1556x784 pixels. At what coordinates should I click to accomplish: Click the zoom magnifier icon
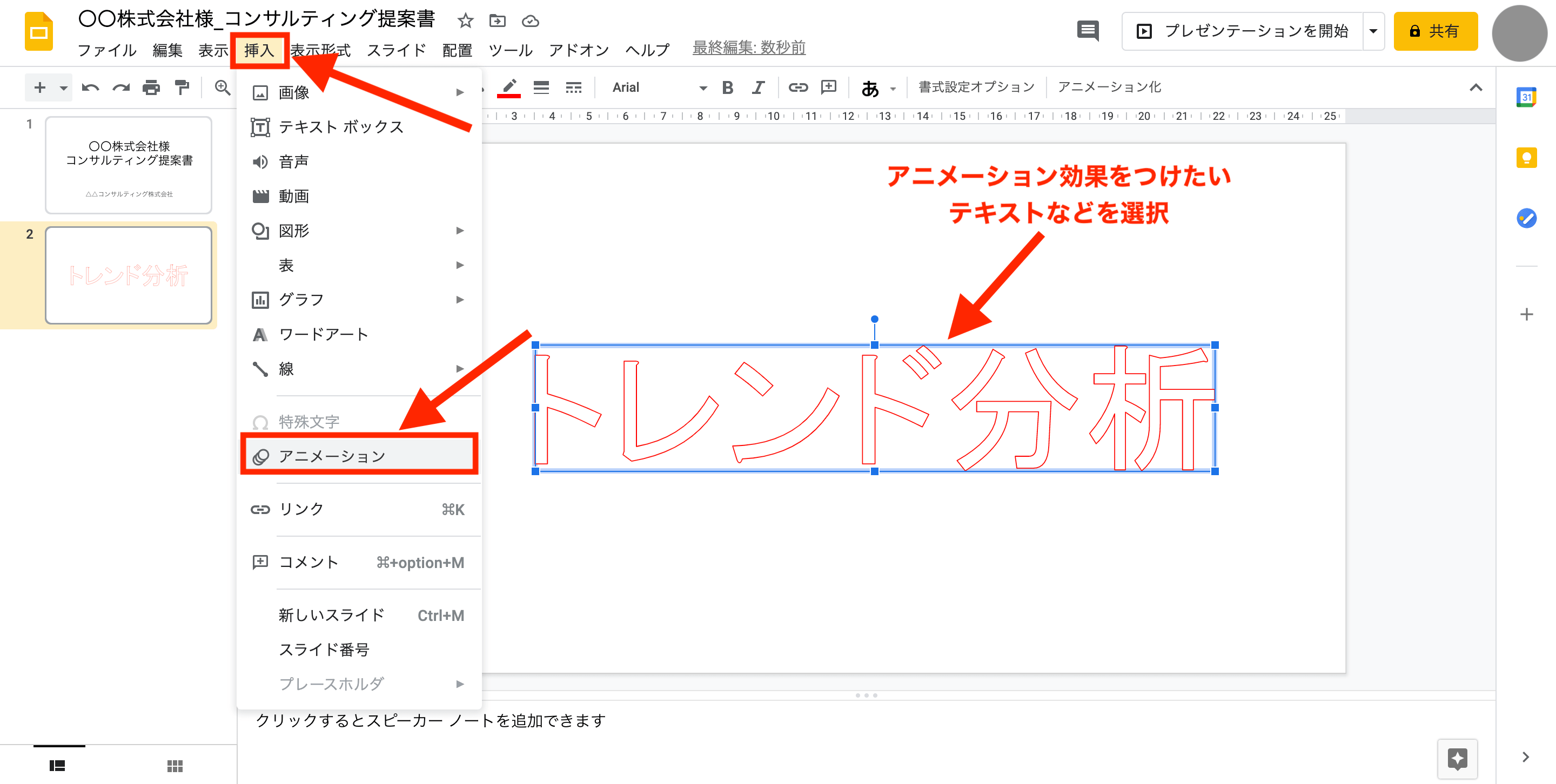click(223, 87)
